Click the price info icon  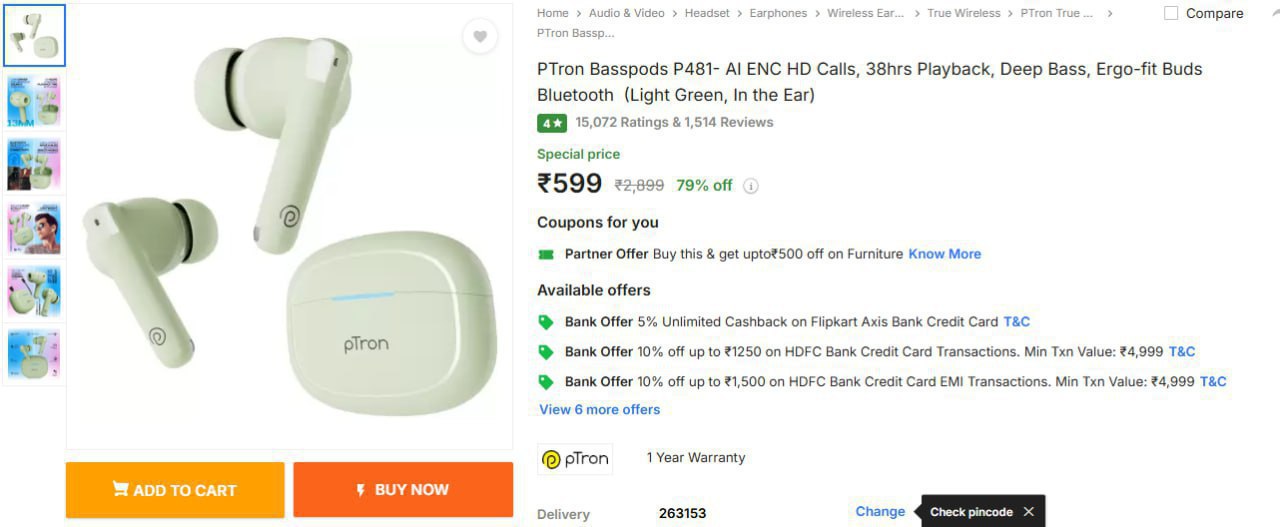pyautogui.click(x=751, y=186)
